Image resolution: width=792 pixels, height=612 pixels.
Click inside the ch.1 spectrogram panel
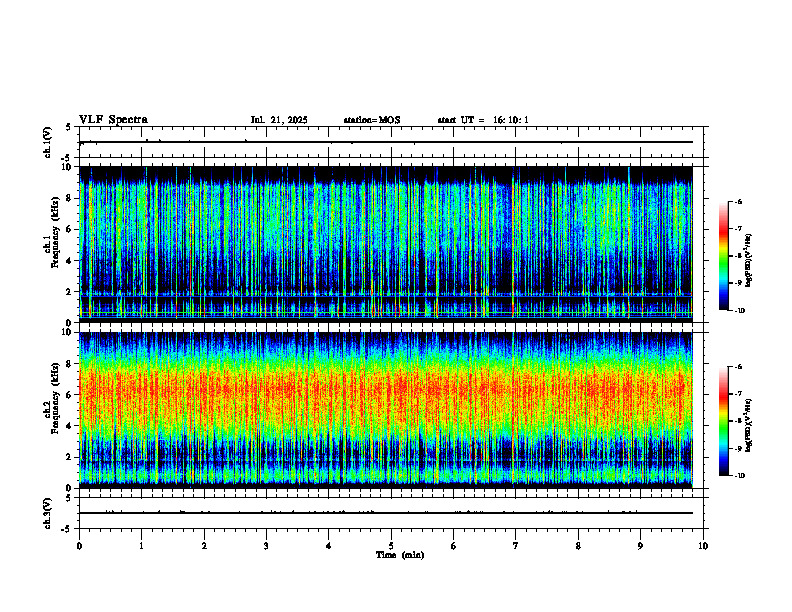[x=386, y=244]
